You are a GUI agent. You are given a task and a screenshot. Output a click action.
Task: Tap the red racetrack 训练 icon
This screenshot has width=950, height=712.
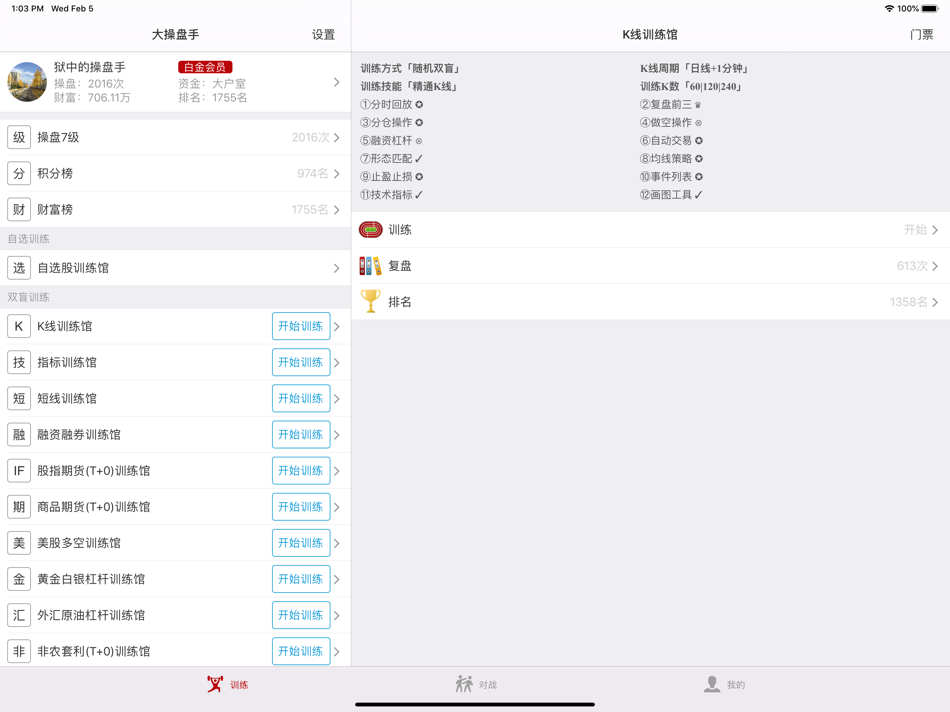pos(371,230)
